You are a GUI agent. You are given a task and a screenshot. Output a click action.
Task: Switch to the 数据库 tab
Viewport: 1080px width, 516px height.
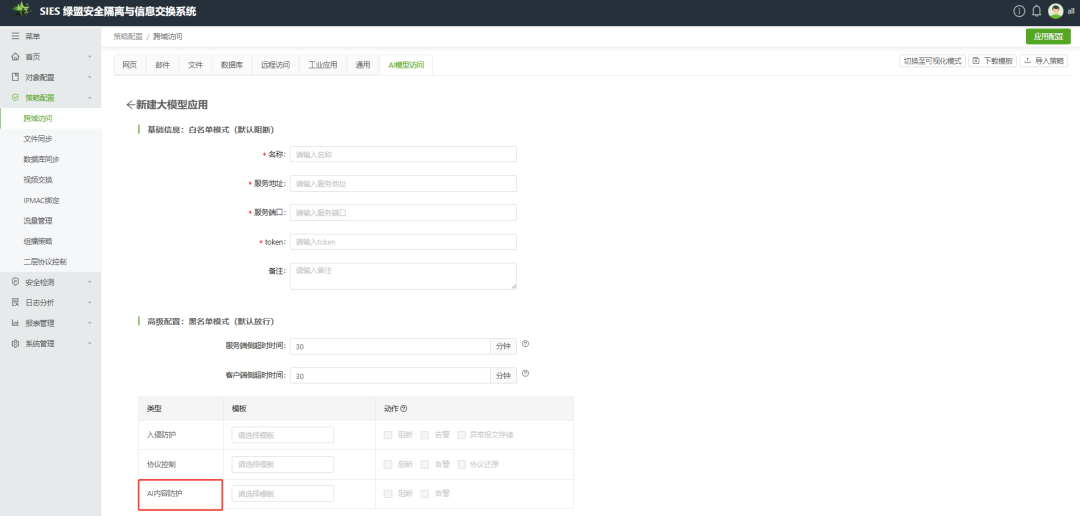[x=231, y=65]
